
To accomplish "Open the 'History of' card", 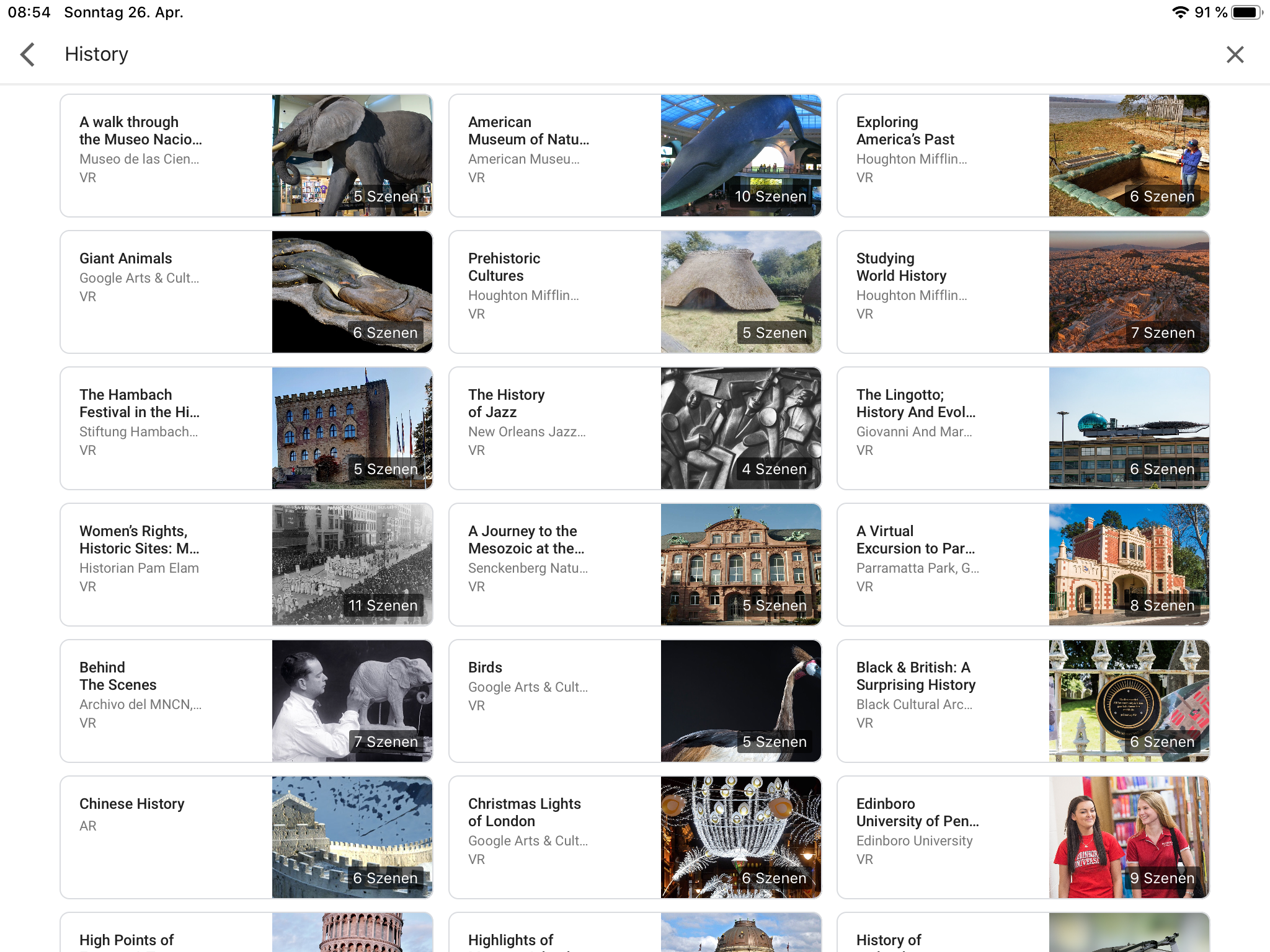I will 1023,932.
